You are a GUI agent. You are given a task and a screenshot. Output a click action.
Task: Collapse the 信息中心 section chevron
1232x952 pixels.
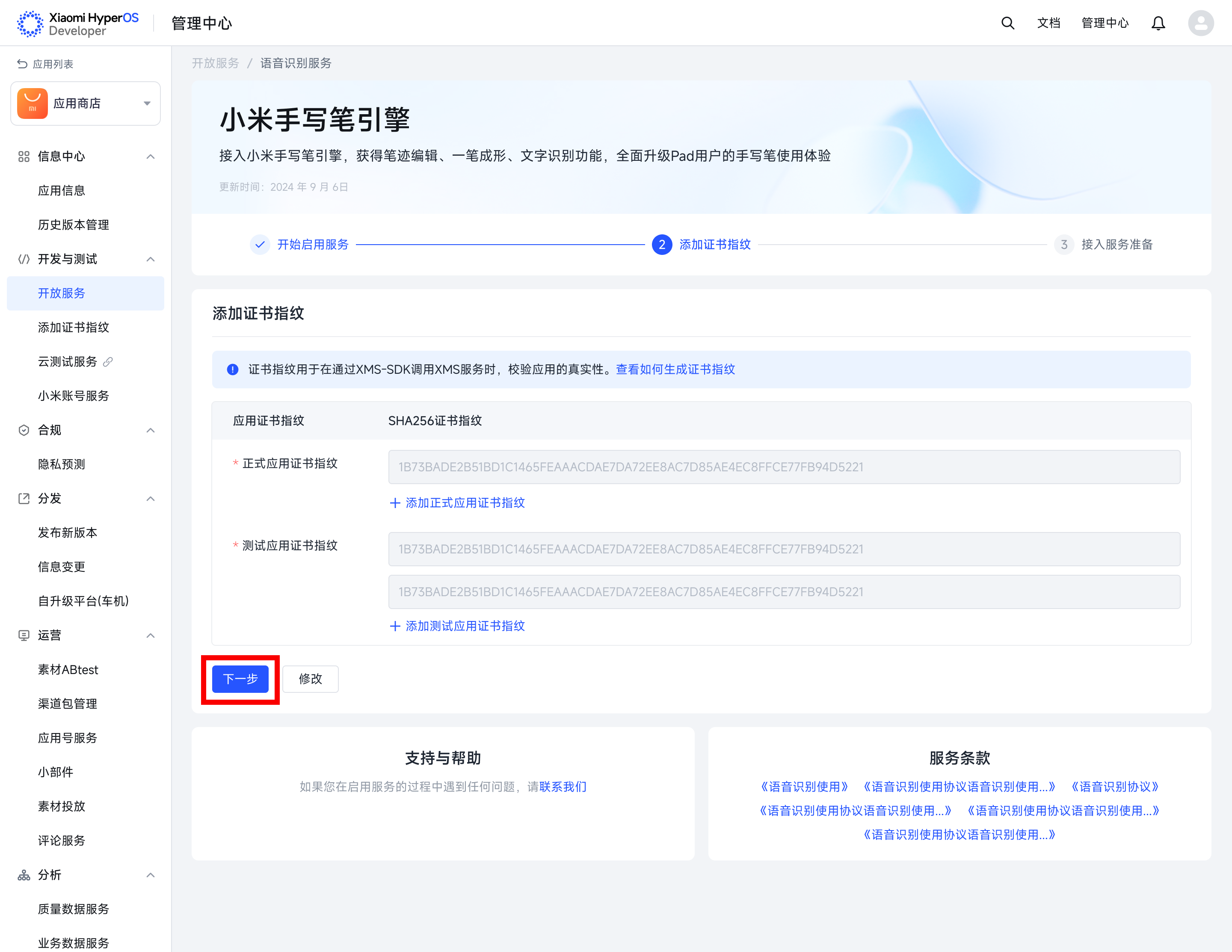151,156
